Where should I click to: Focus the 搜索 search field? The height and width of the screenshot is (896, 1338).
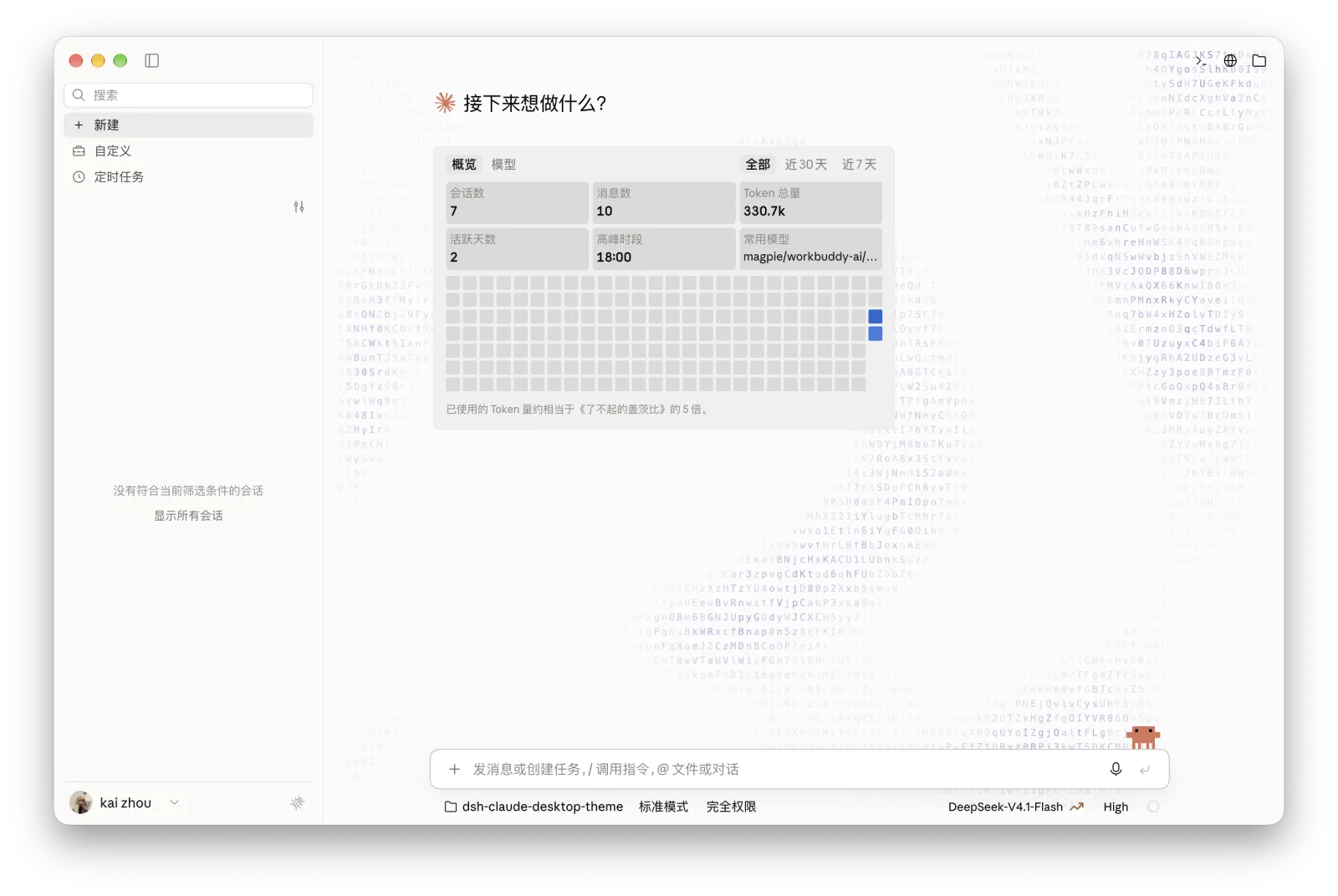188,95
